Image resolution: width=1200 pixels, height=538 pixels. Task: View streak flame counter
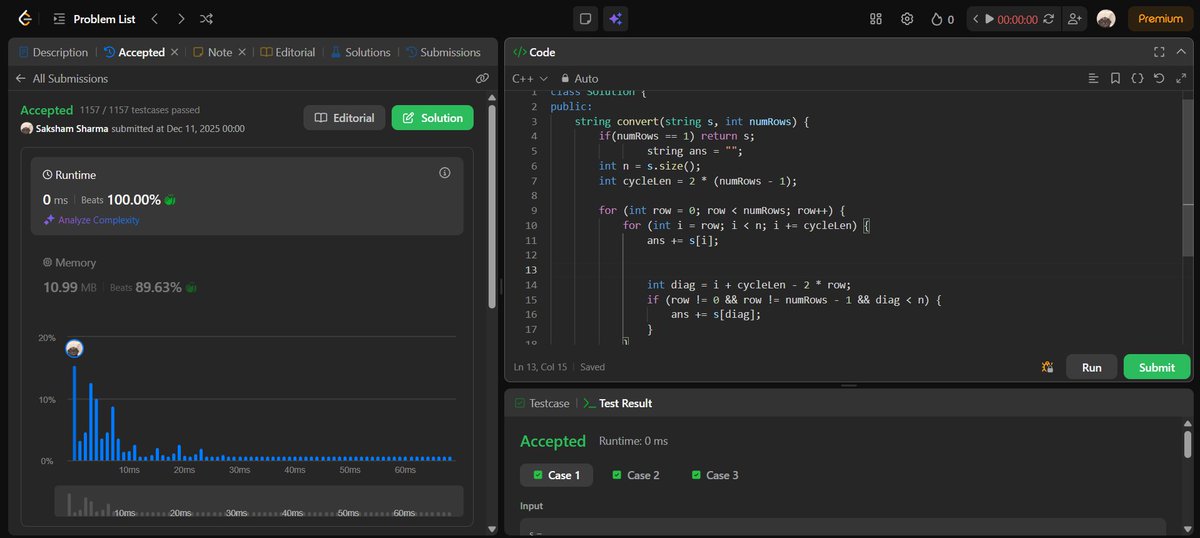click(x=942, y=18)
